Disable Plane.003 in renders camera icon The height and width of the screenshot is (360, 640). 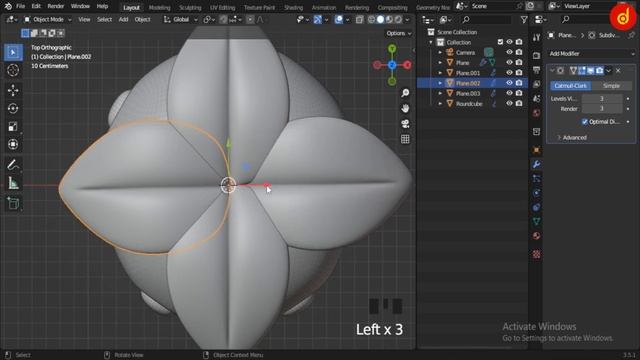coord(519,93)
